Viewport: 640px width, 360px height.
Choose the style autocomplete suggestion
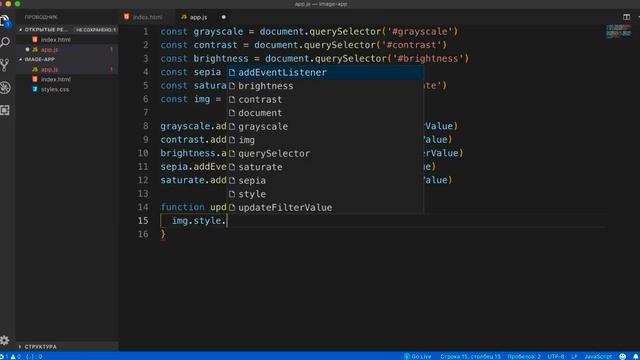(x=325, y=194)
